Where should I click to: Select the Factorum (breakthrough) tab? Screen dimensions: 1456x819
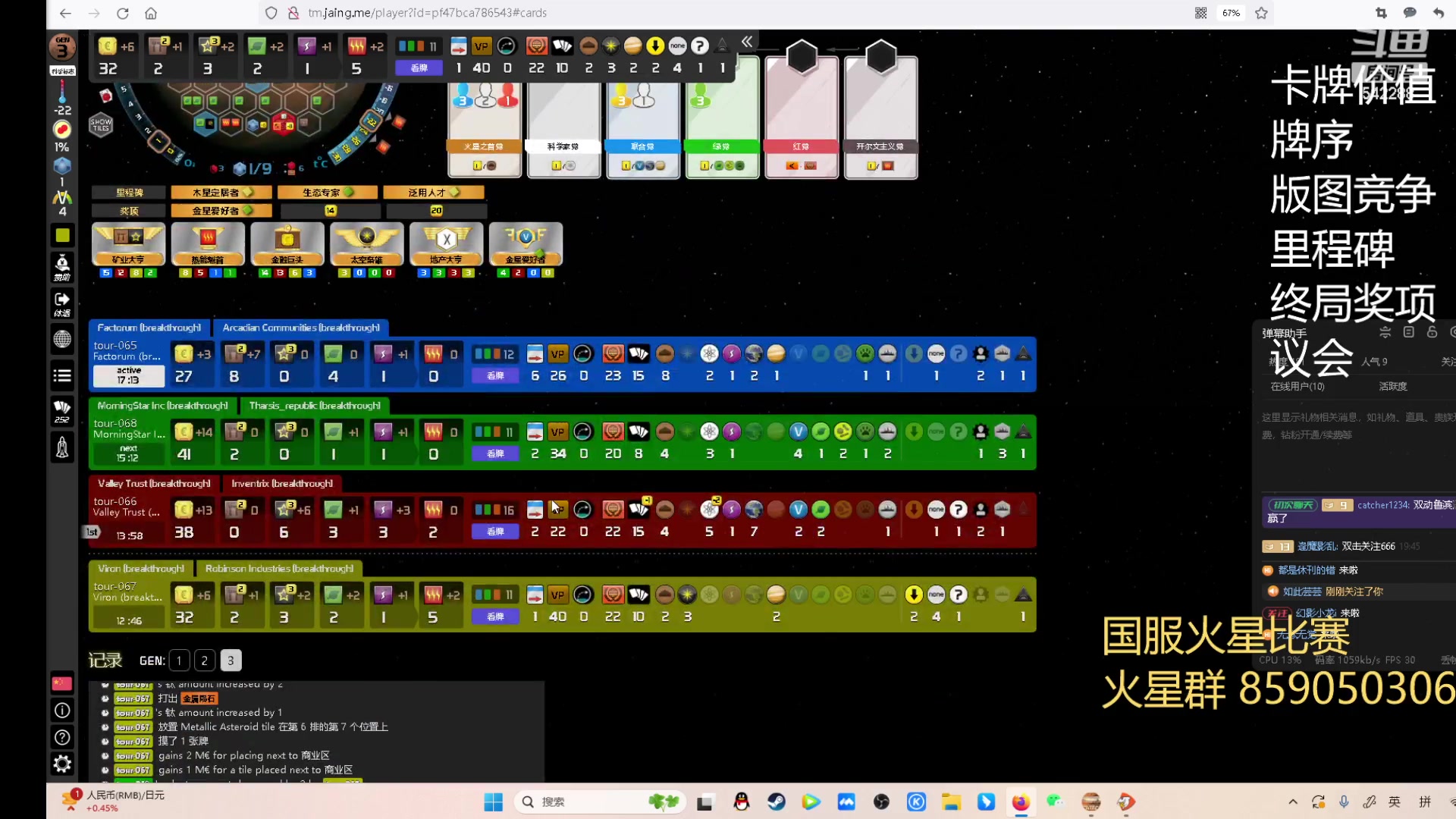pyautogui.click(x=149, y=328)
